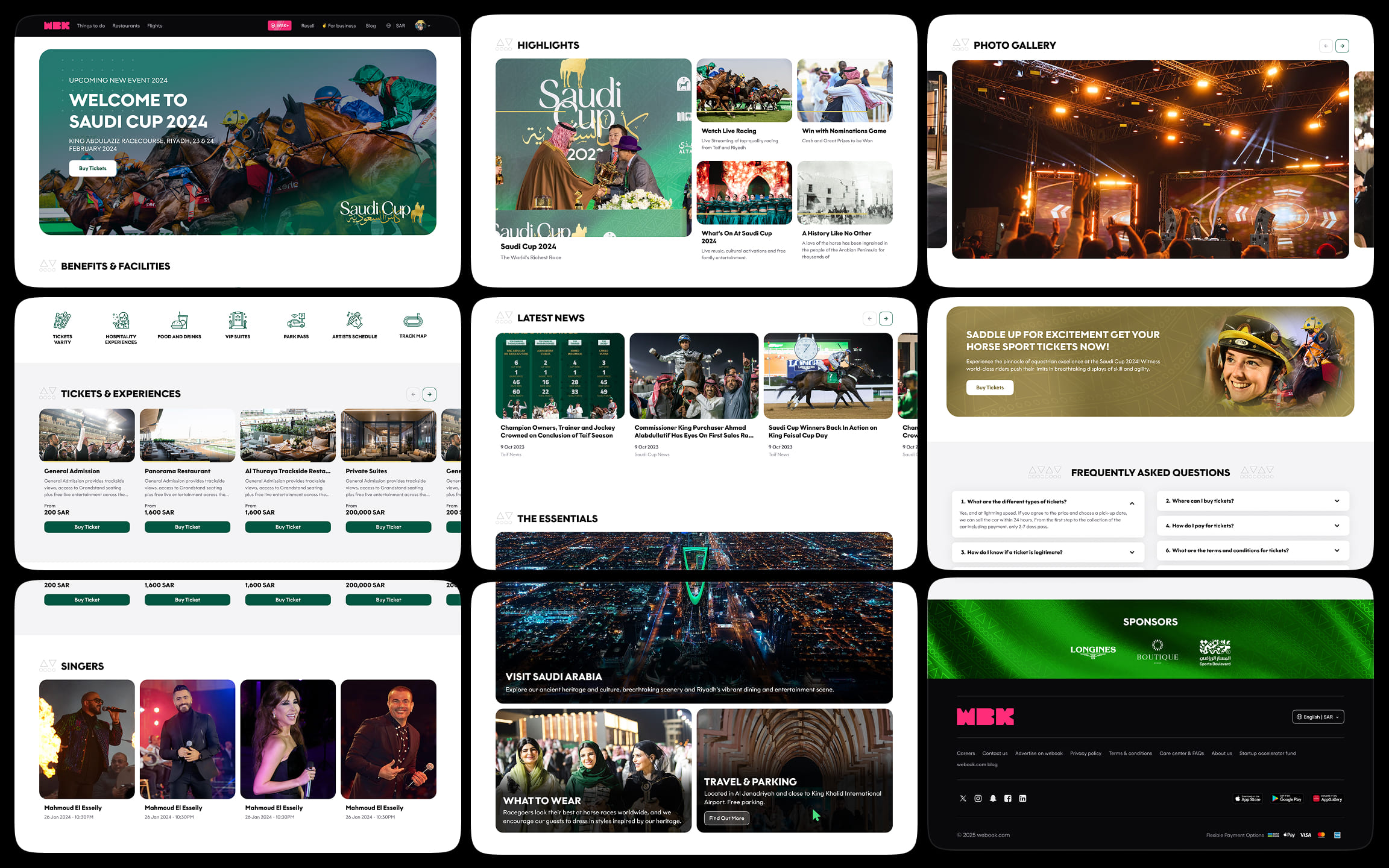
Task: Click the Park Pass icon
Action: 295,321
